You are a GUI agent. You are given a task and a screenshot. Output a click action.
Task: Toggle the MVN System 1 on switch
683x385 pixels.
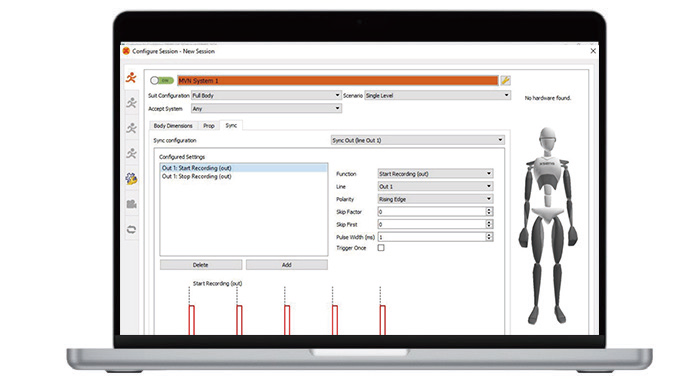(162, 81)
